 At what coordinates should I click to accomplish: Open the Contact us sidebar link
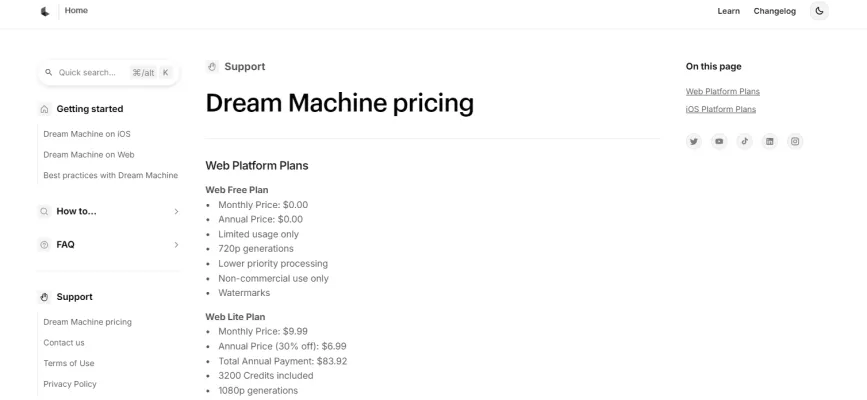coord(64,342)
